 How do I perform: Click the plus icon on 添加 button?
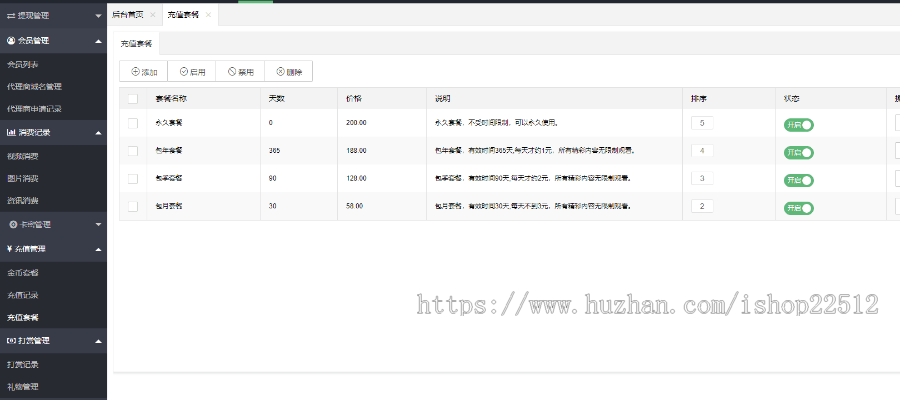tap(135, 72)
